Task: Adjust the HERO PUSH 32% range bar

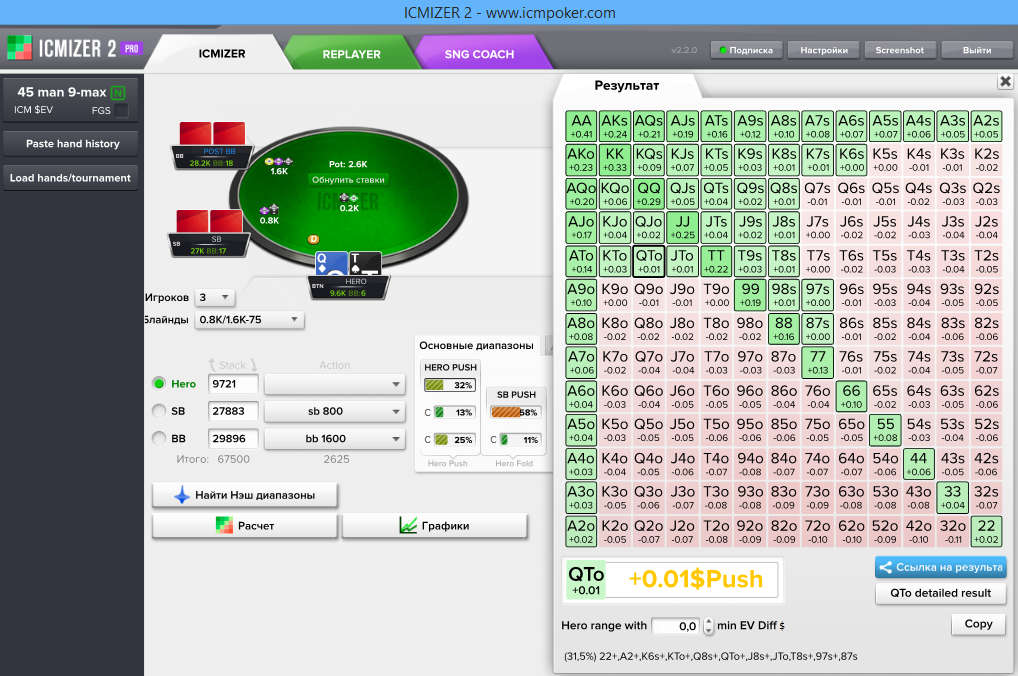Action: pyautogui.click(x=449, y=385)
